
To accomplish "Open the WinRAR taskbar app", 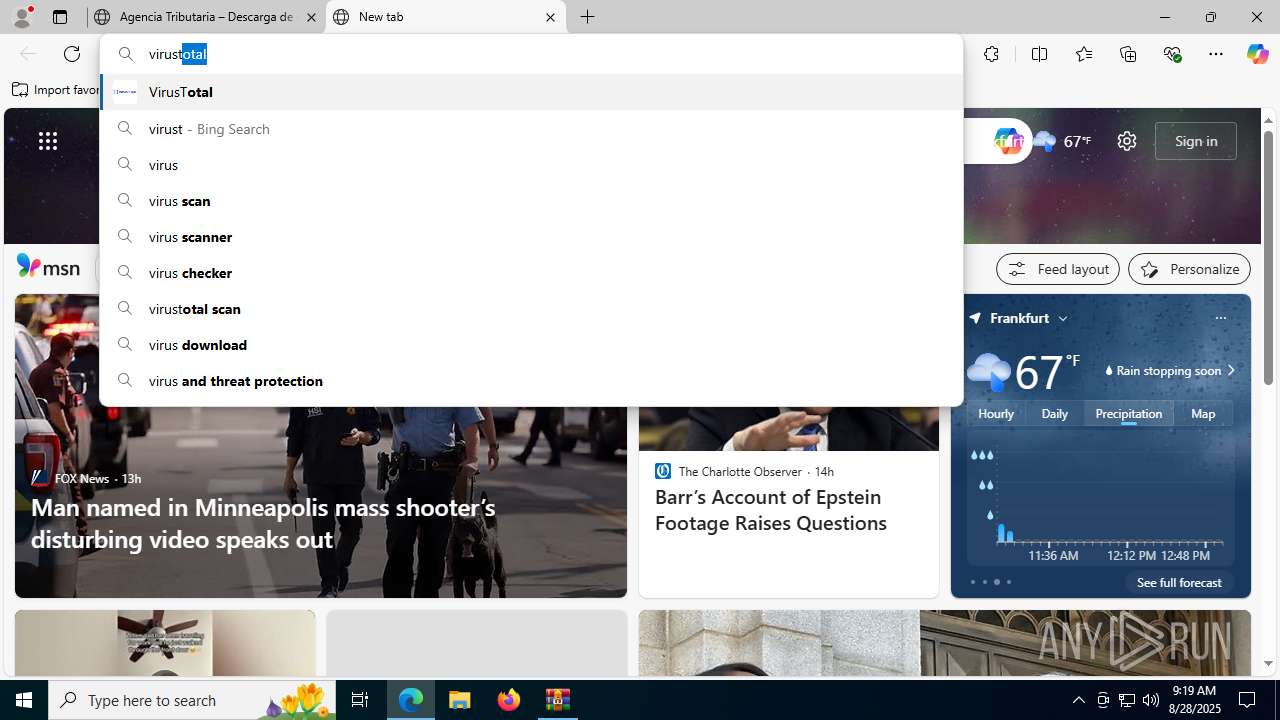I will (x=558, y=700).
